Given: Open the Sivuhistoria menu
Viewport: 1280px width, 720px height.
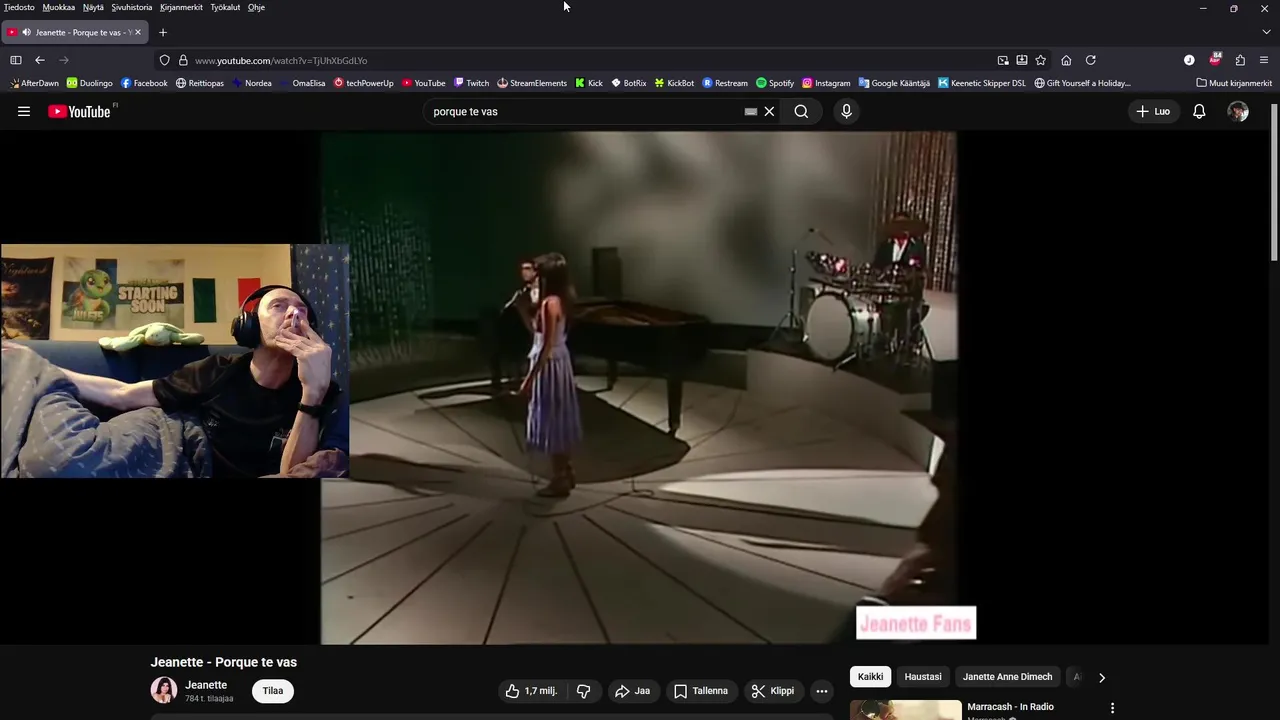Looking at the screenshot, I should click(x=132, y=7).
